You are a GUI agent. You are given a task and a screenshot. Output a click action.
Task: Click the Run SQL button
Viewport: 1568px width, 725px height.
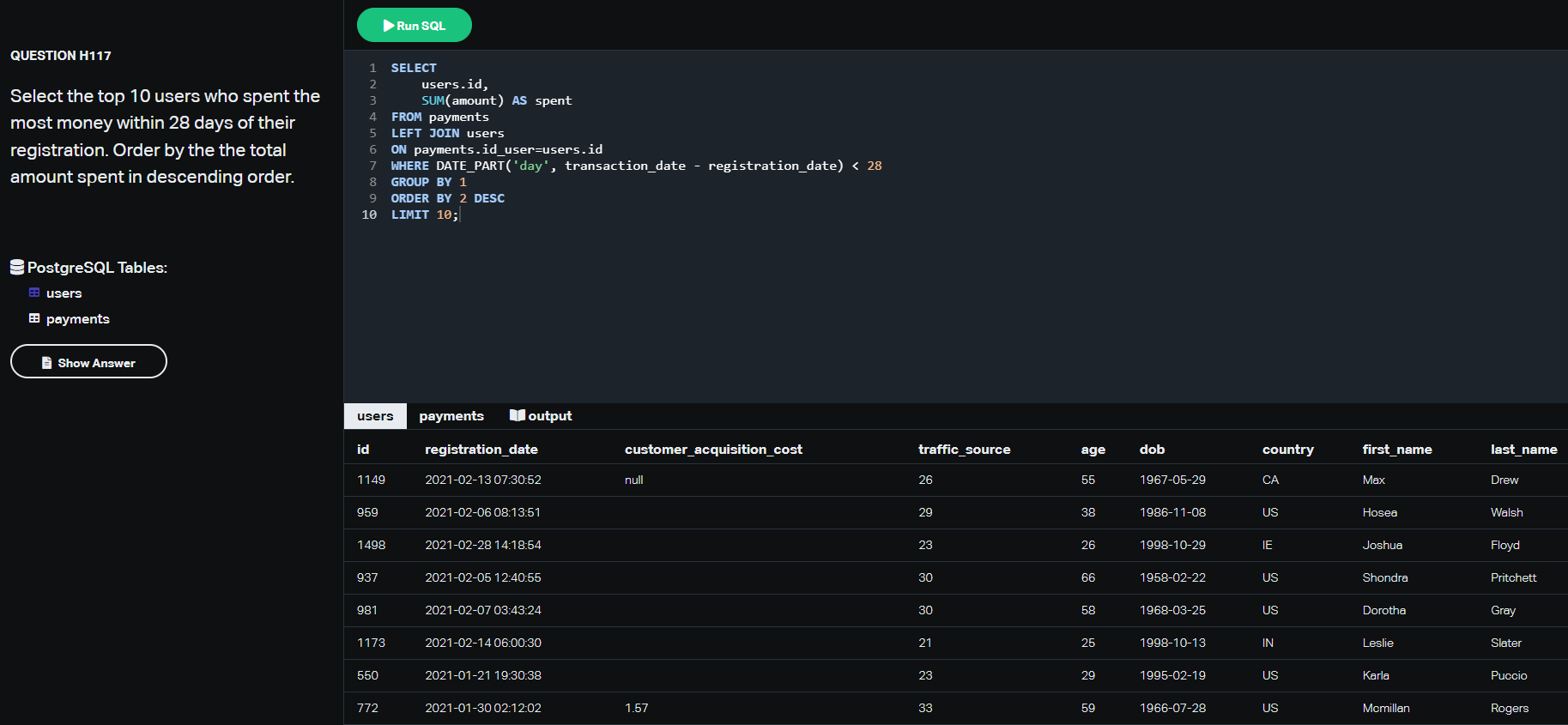[x=414, y=25]
